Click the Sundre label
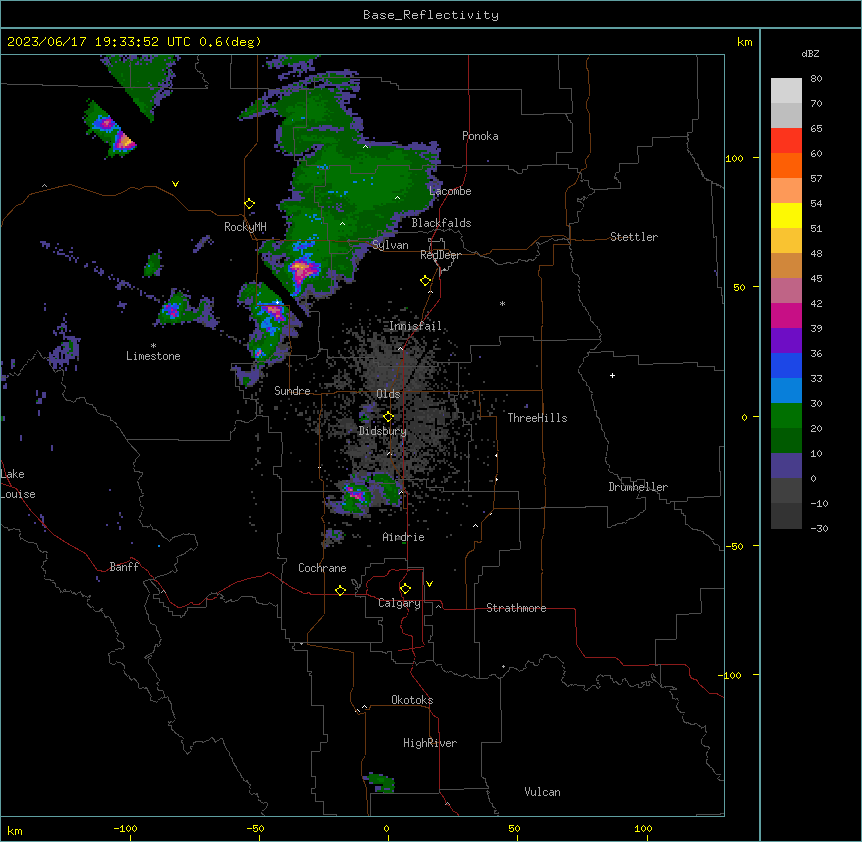 point(292,391)
